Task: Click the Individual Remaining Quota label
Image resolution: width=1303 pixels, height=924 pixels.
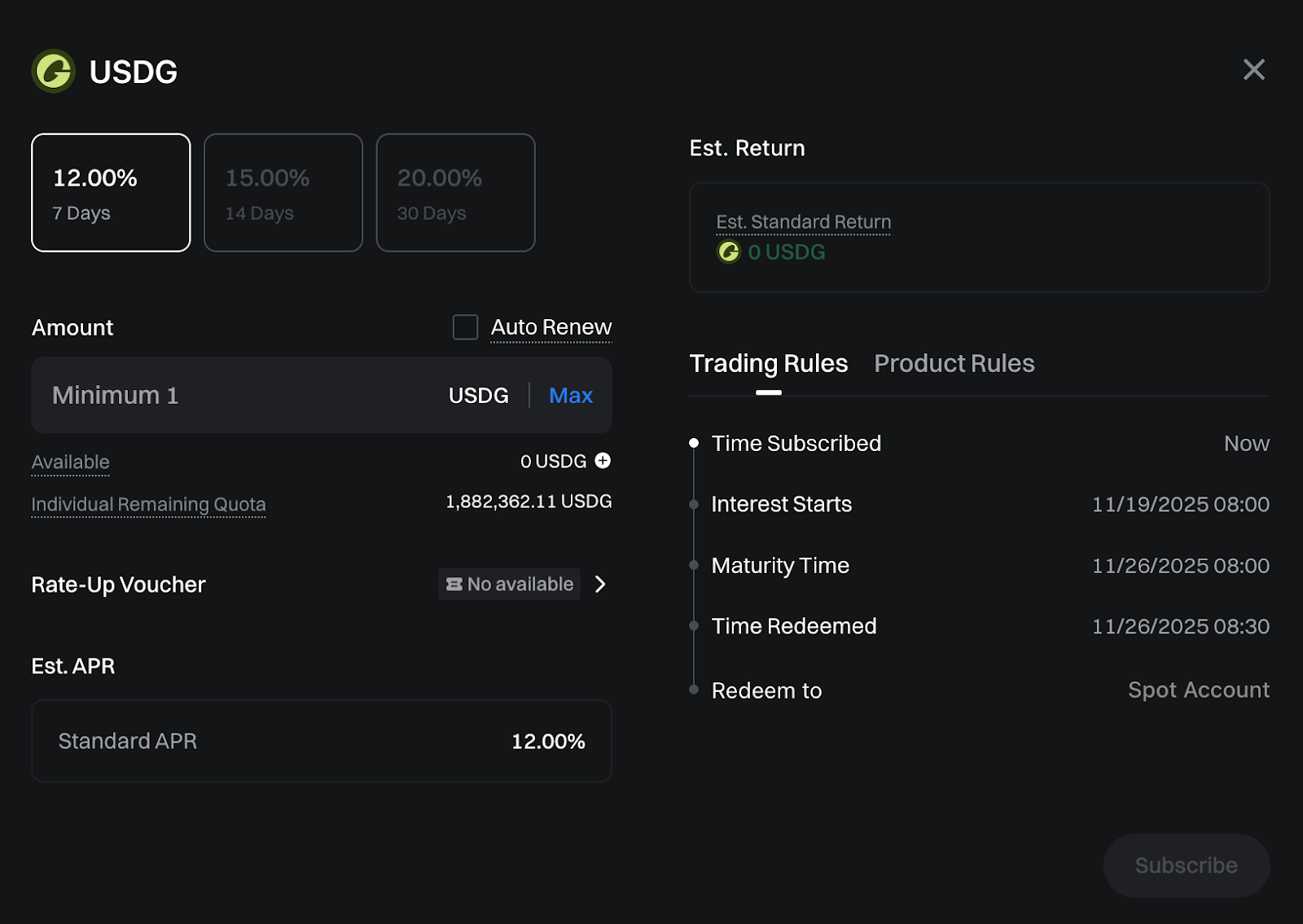Action: point(148,505)
